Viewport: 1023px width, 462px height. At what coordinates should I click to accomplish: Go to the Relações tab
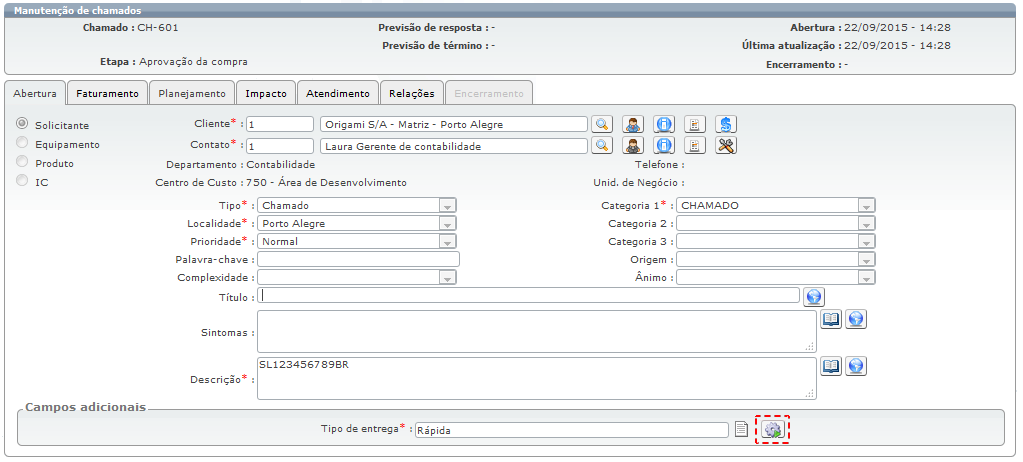[412, 93]
